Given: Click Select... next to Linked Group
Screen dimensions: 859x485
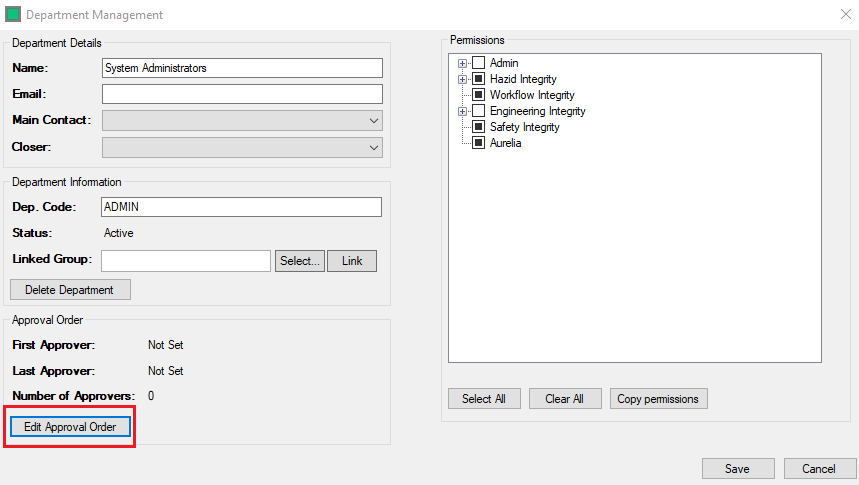Looking at the screenshot, I should 300,261.
